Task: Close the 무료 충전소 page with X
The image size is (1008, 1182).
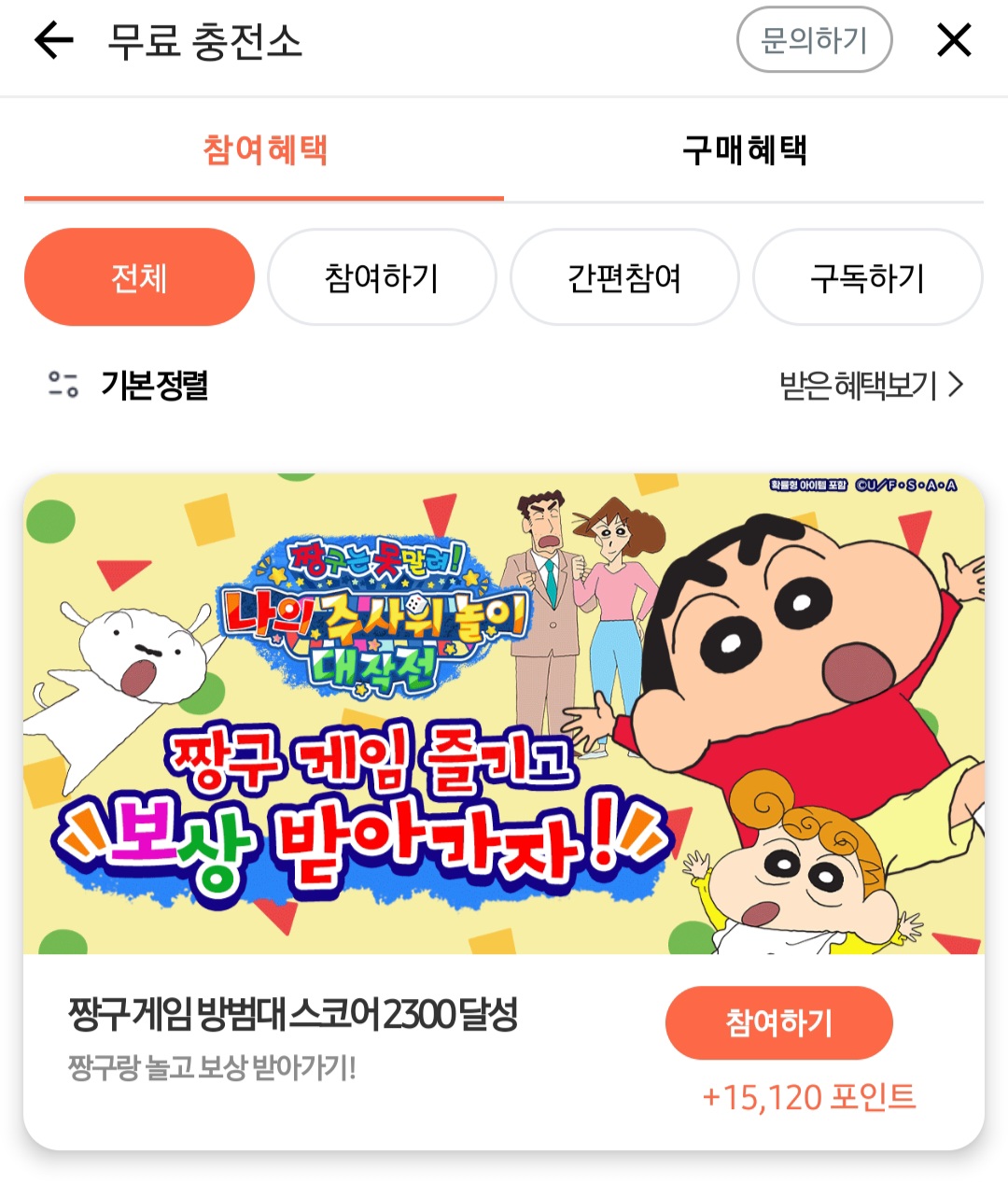Action: point(954,40)
